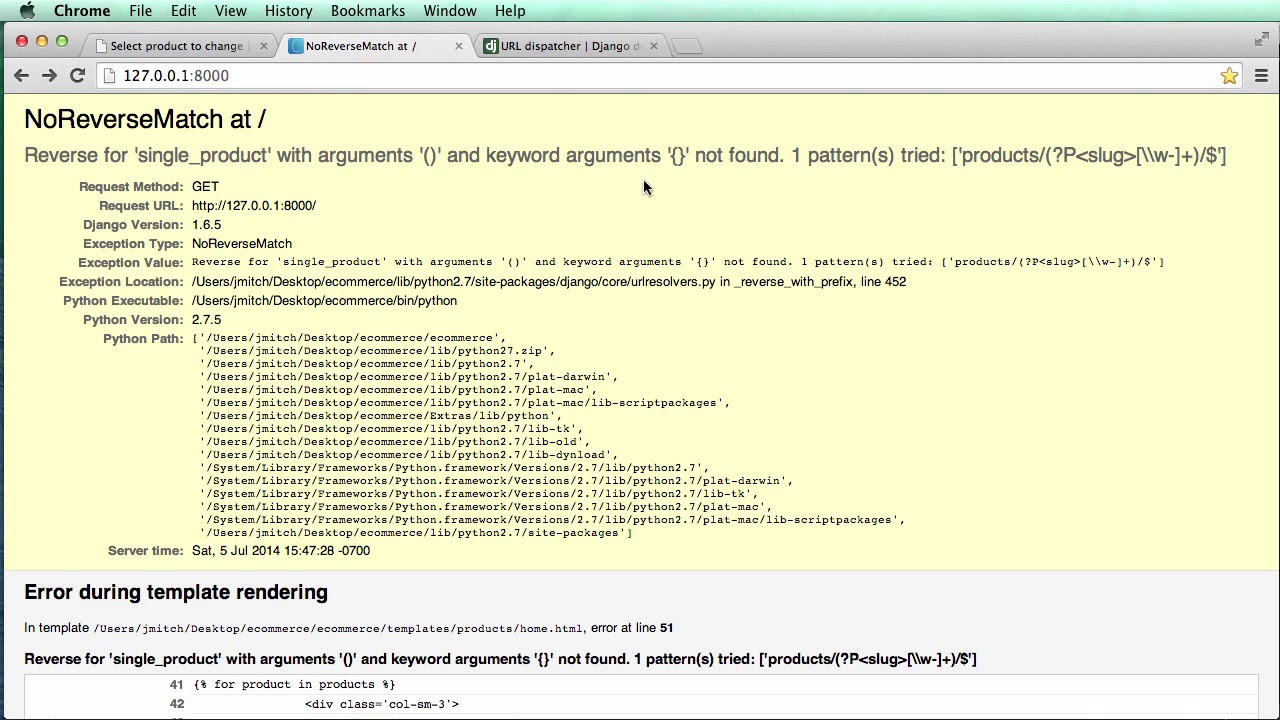Viewport: 1280px width, 720px height.
Task: Click the Request Method value GET
Action: tap(205, 187)
